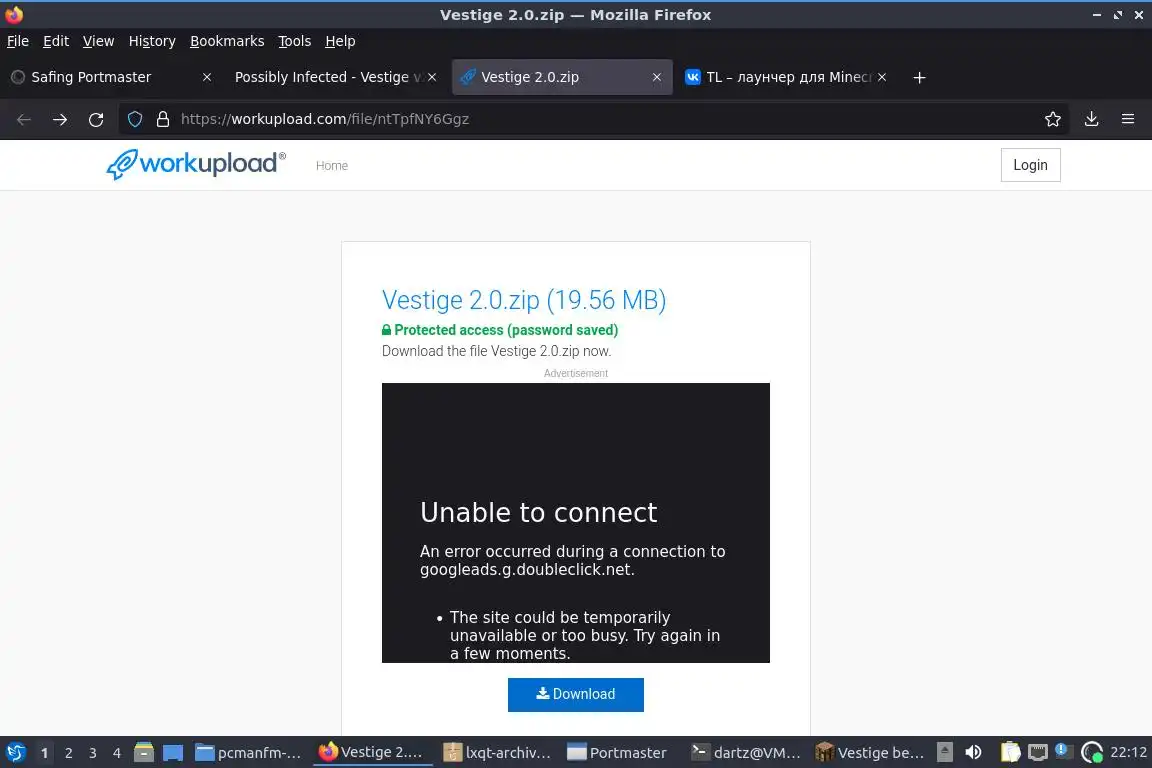Screen dimensions: 1152x768
Task: Click the network monitor tray icon
Action: coord(1037,753)
